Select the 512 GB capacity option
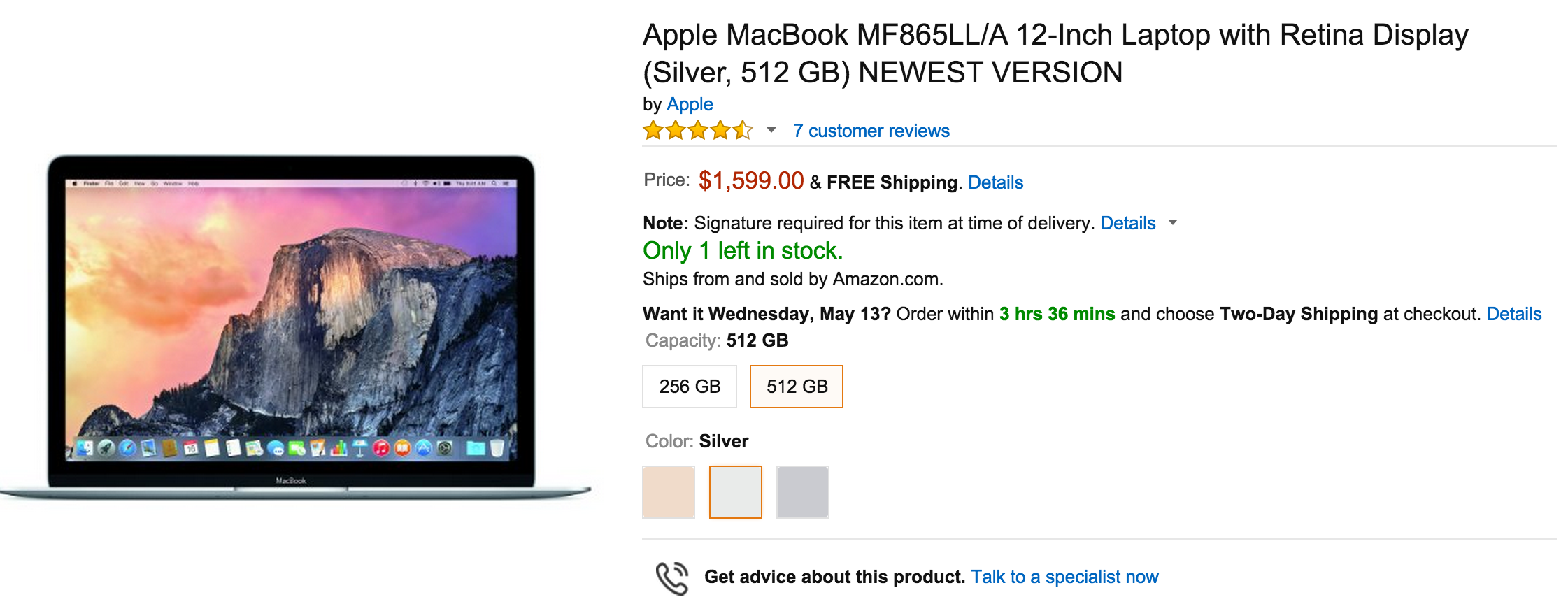Screen dimensions: 1568x604 point(796,387)
